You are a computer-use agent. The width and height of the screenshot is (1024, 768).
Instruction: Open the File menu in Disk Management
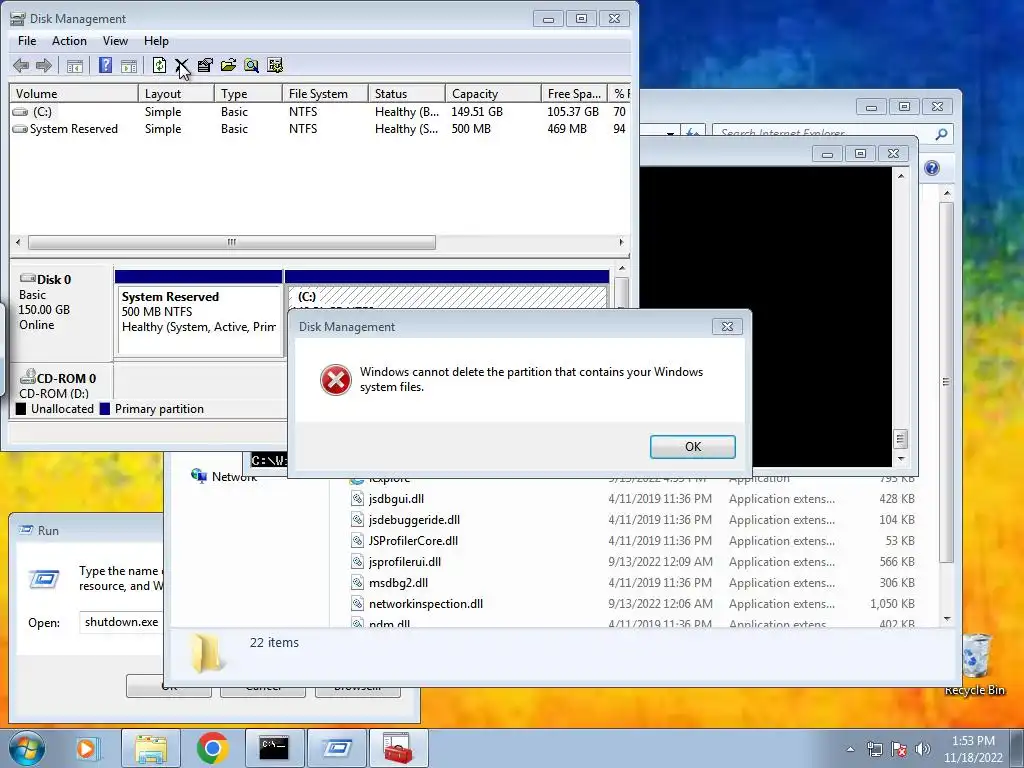pyautogui.click(x=27, y=40)
